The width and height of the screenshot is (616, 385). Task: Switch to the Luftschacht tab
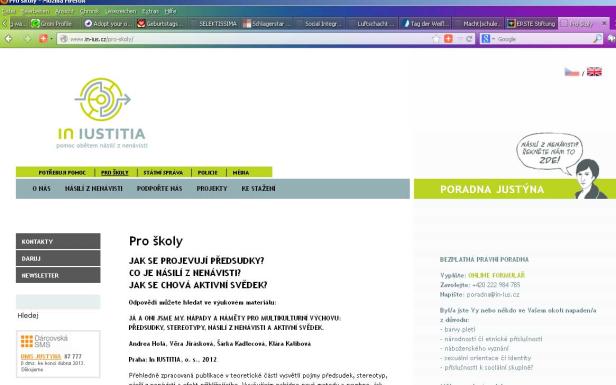[x=373, y=24]
